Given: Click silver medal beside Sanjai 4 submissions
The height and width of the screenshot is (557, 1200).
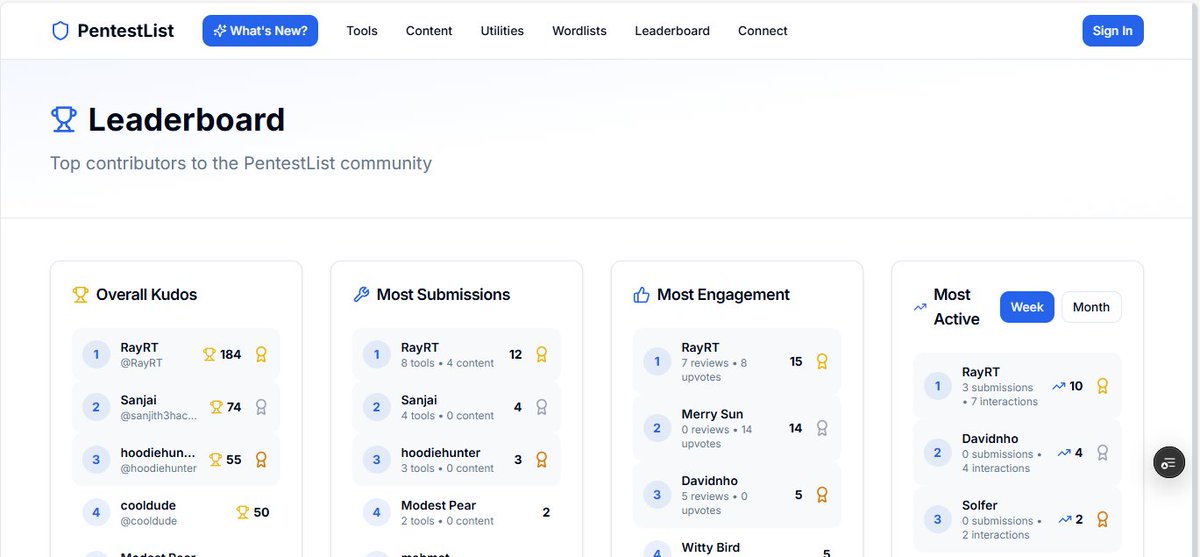Looking at the screenshot, I should pos(542,407).
